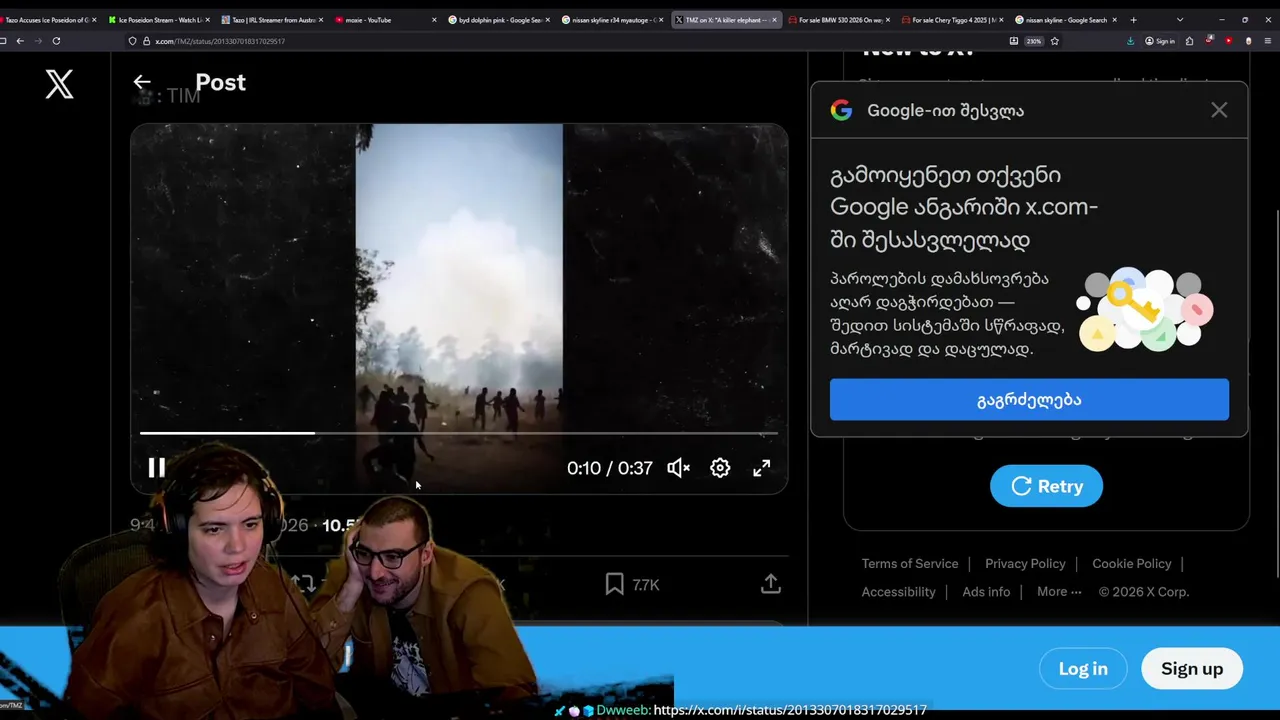Open browser hamburger application menu
The image size is (1280, 720).
point(1269,41)
